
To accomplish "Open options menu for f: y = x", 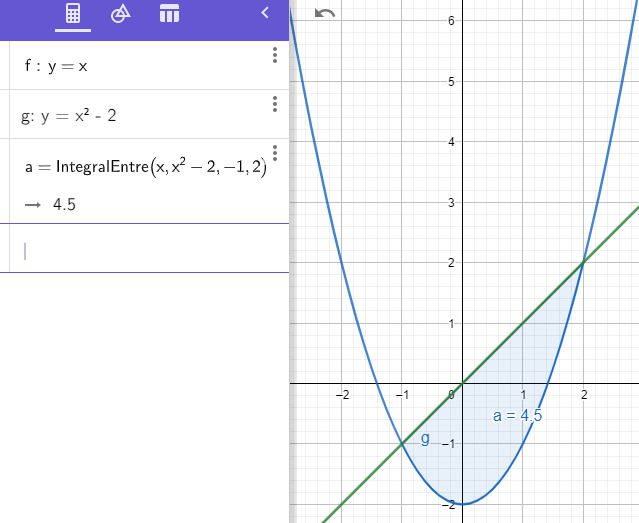I will 274,55.
